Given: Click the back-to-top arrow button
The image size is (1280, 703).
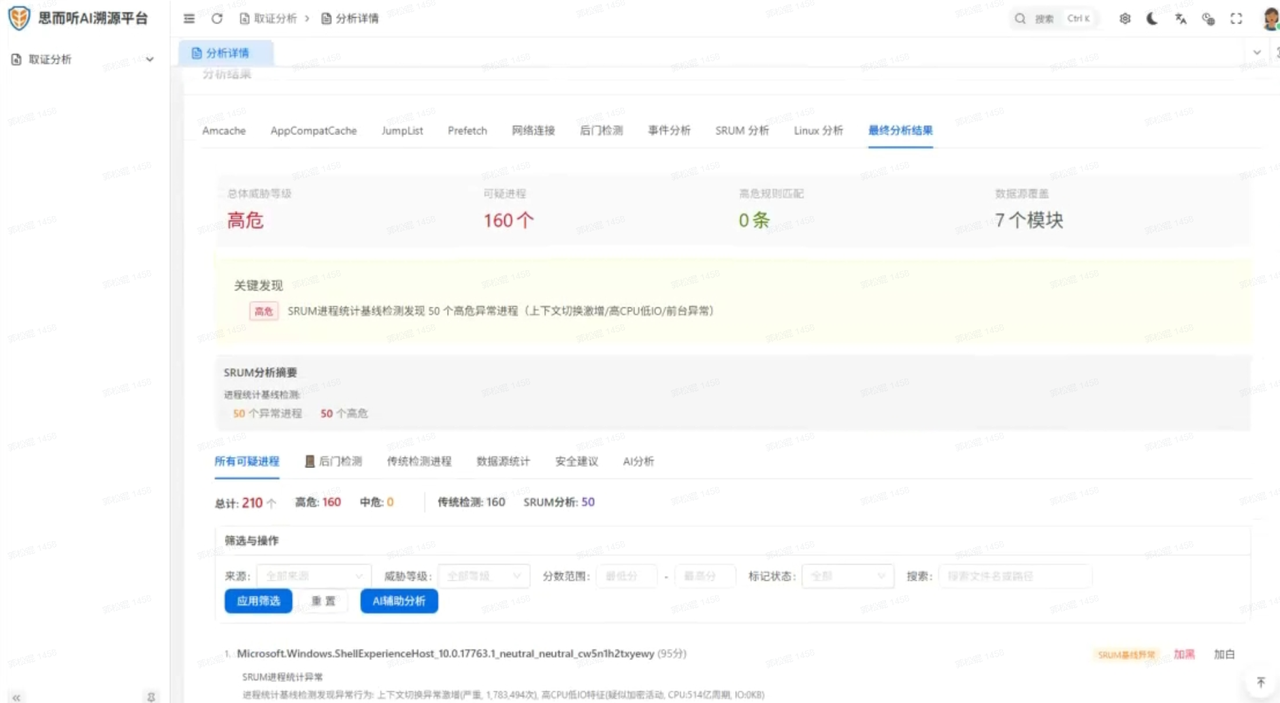Looking at the screenshot, I should [x=1260, y=682].
